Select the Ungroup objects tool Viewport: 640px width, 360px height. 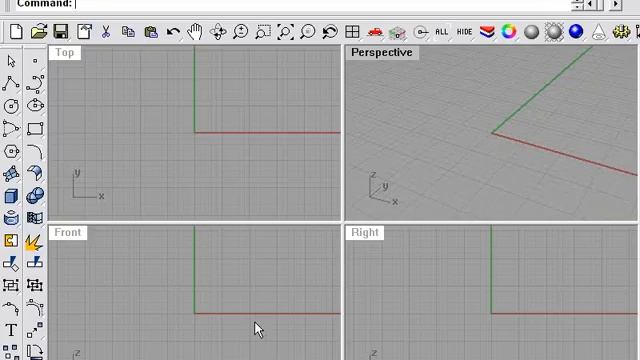35,285
